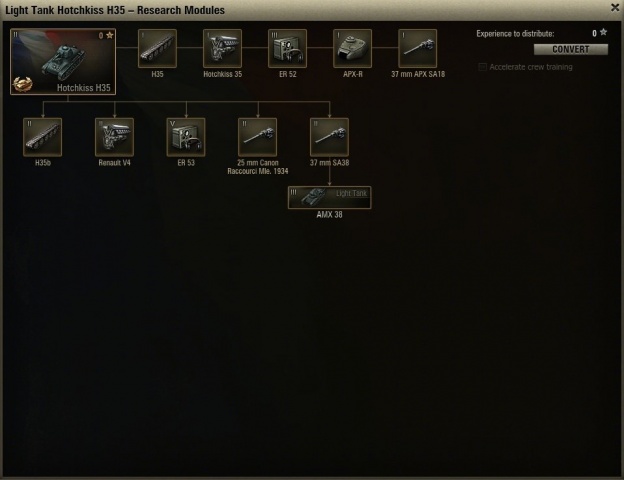Click the 37 mm APX SA18 gun
This screenshot has width=624, height=480.
click(417, 48)
